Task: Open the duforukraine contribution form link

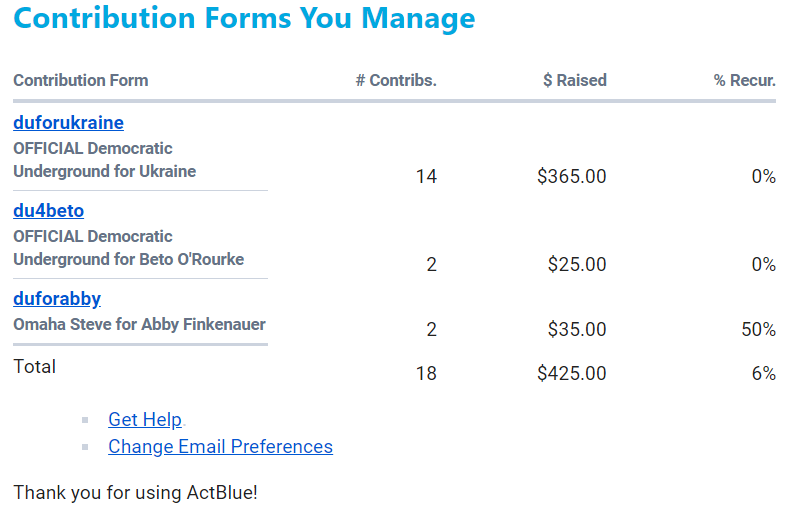Action: point(68,123)
